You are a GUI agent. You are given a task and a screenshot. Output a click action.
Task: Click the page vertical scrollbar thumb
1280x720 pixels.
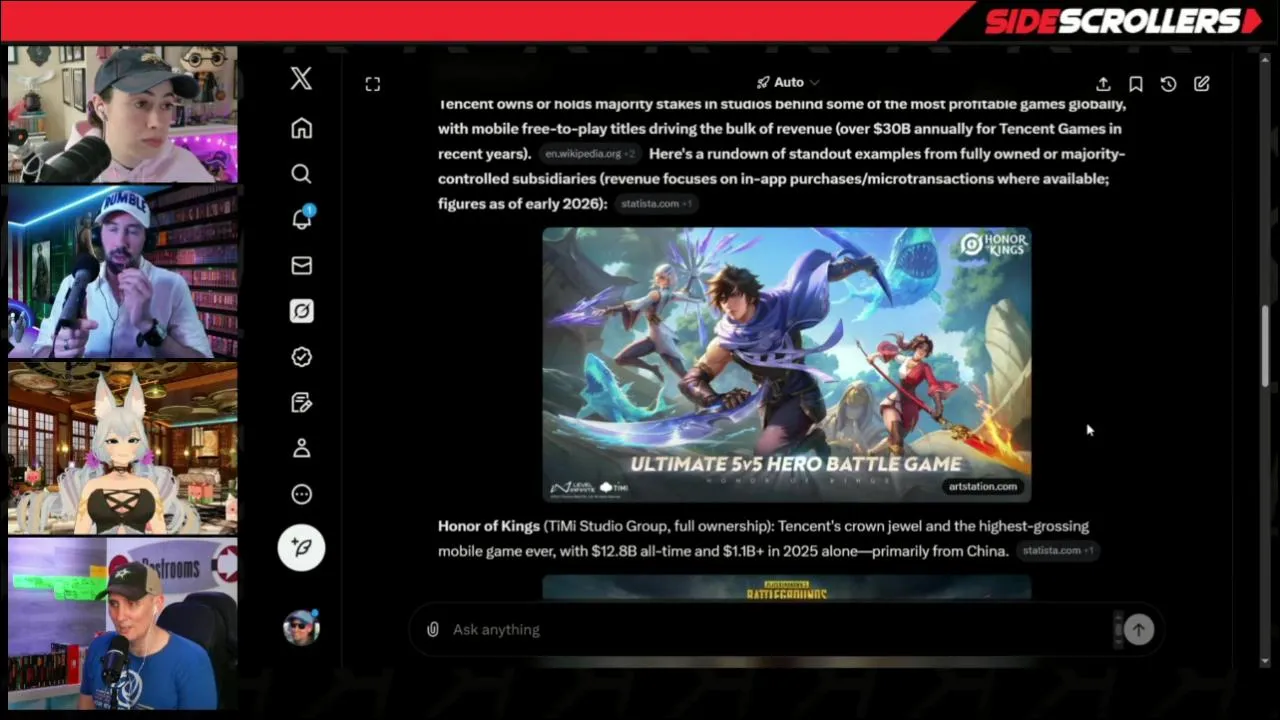(1266, 345)
